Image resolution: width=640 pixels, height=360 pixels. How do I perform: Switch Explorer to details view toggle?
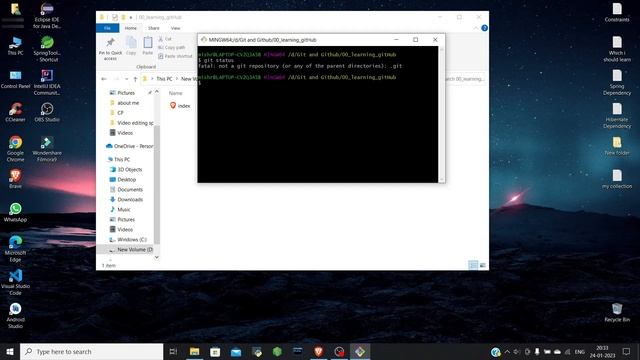click(x=473, y=265)
